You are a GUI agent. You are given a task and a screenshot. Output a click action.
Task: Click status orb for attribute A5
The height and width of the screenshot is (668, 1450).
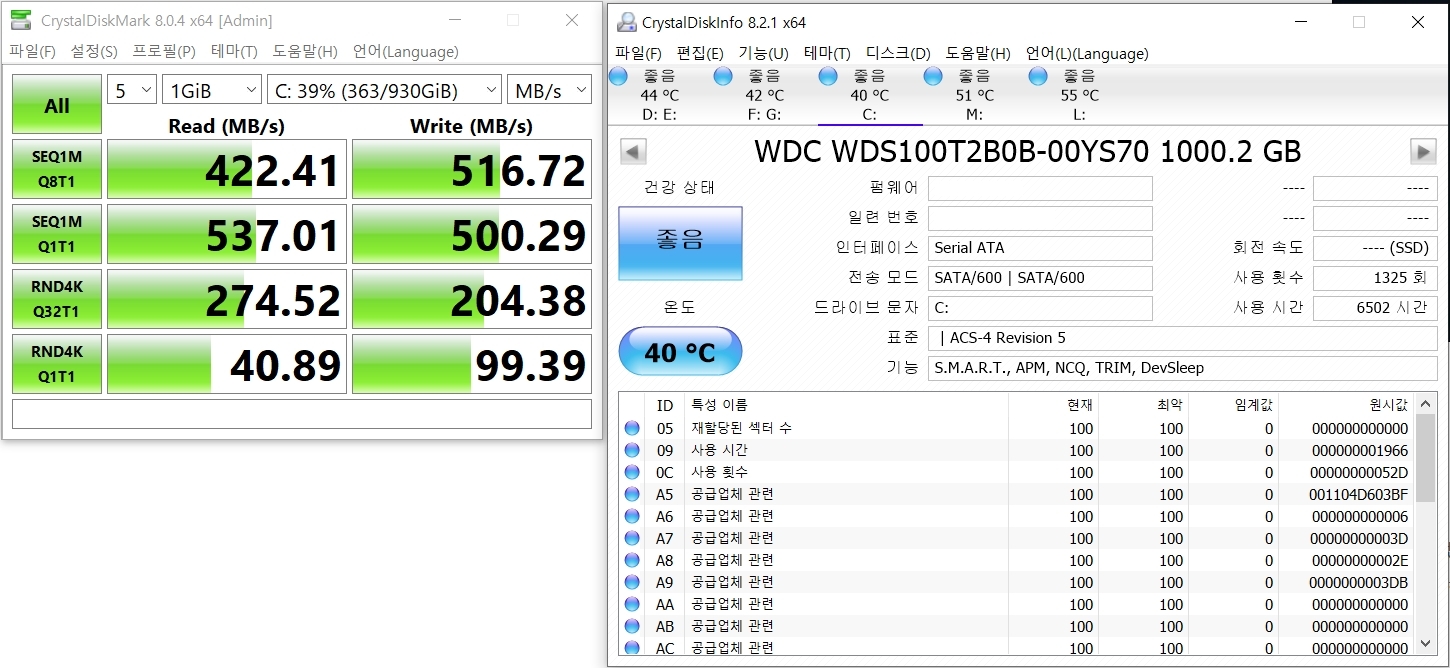tap(632, 494)
